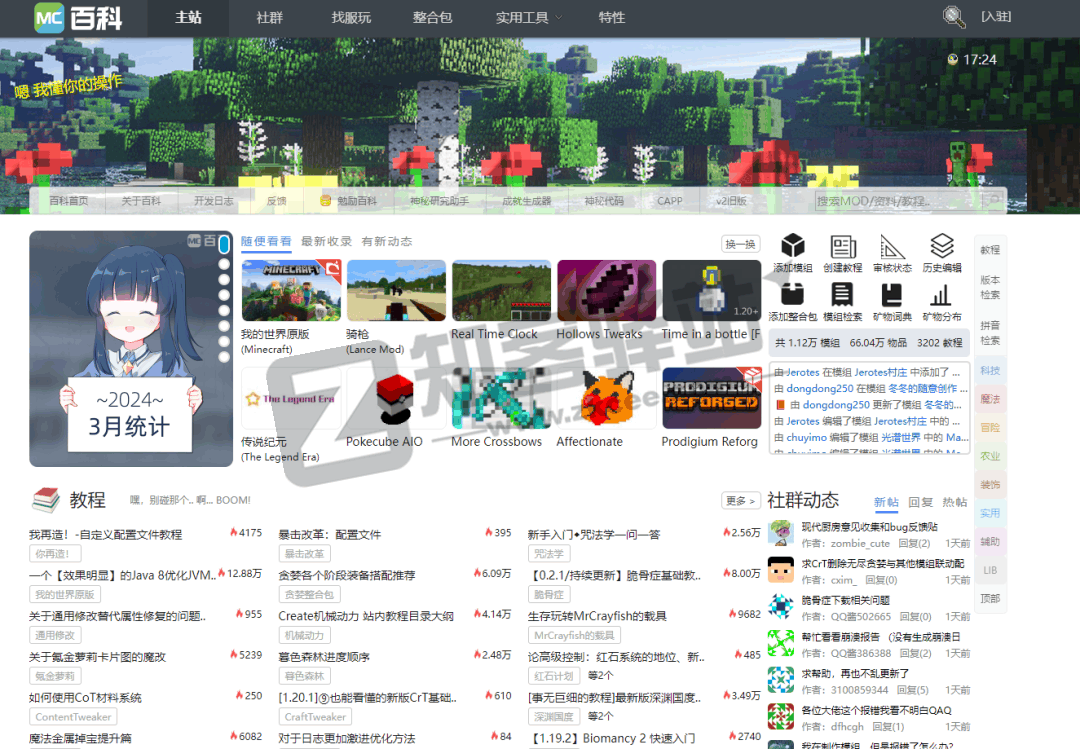Screen dimensions: 1080x749
Task: Expand the 实用工具 dropdown menu
Action: [x=529, y=18]
